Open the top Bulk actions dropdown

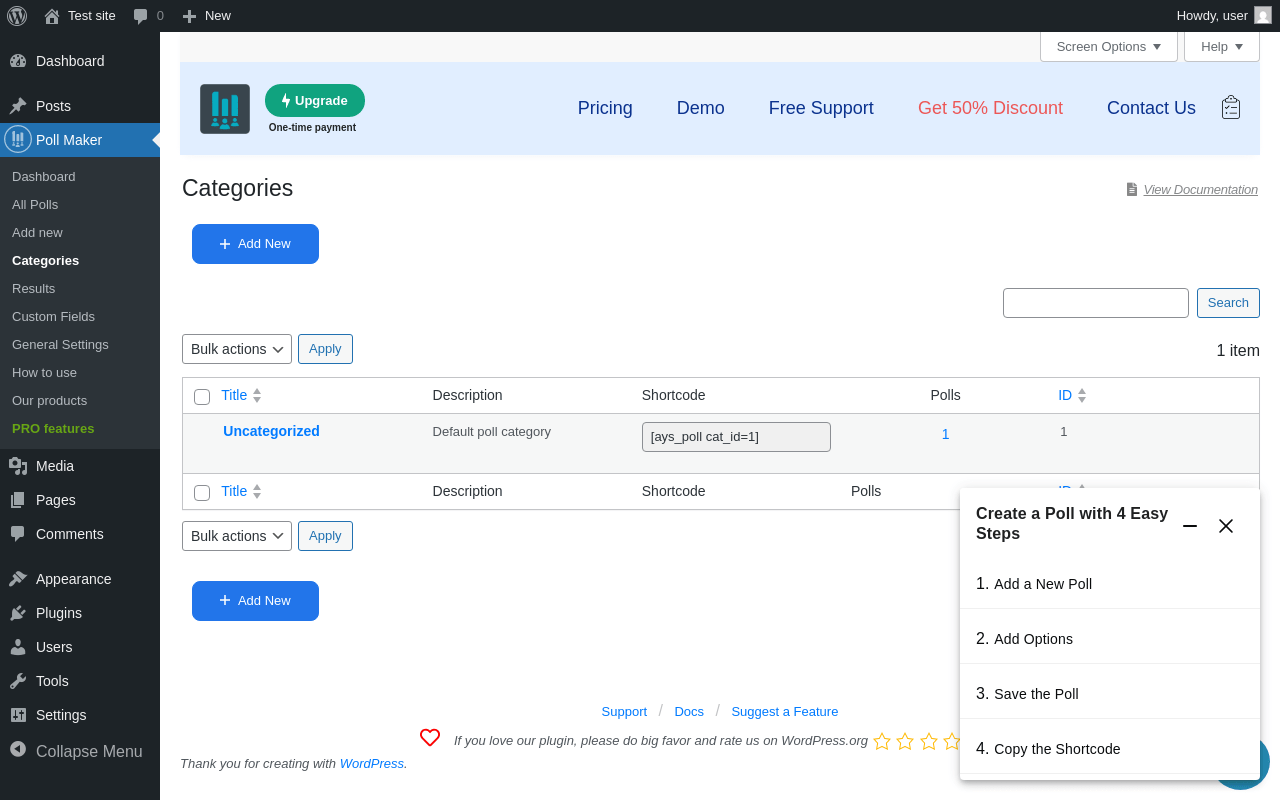[x=237, y=349]
